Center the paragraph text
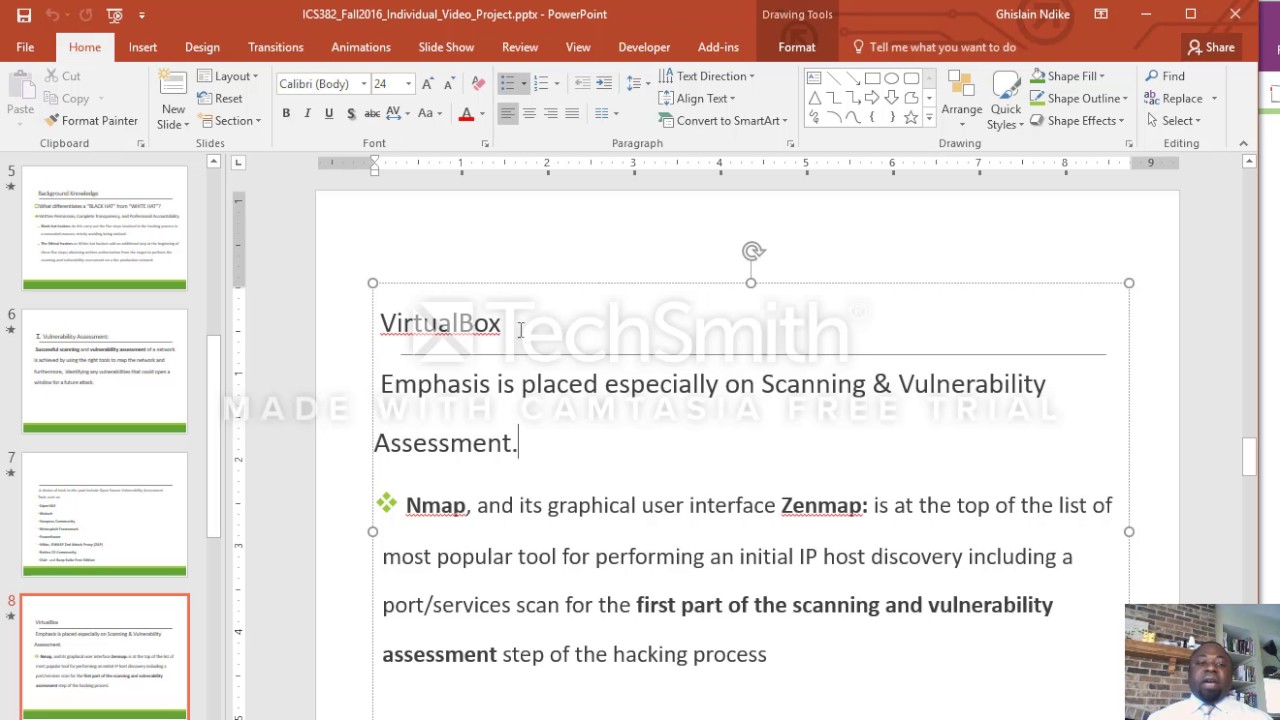 tap(529, 114)
